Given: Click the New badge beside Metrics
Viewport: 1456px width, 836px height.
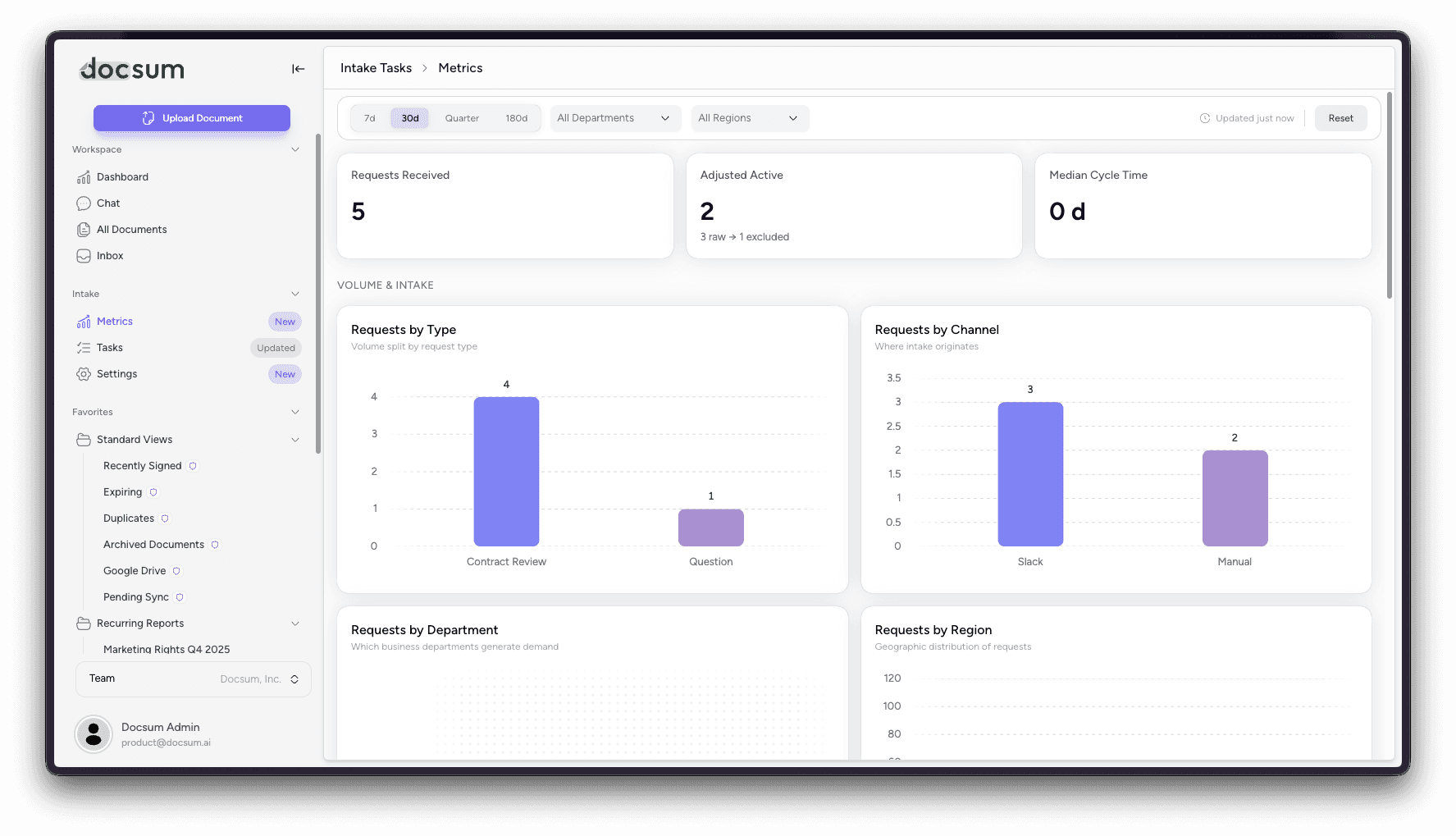Looking at the screenshot, I should coord(285,322).
